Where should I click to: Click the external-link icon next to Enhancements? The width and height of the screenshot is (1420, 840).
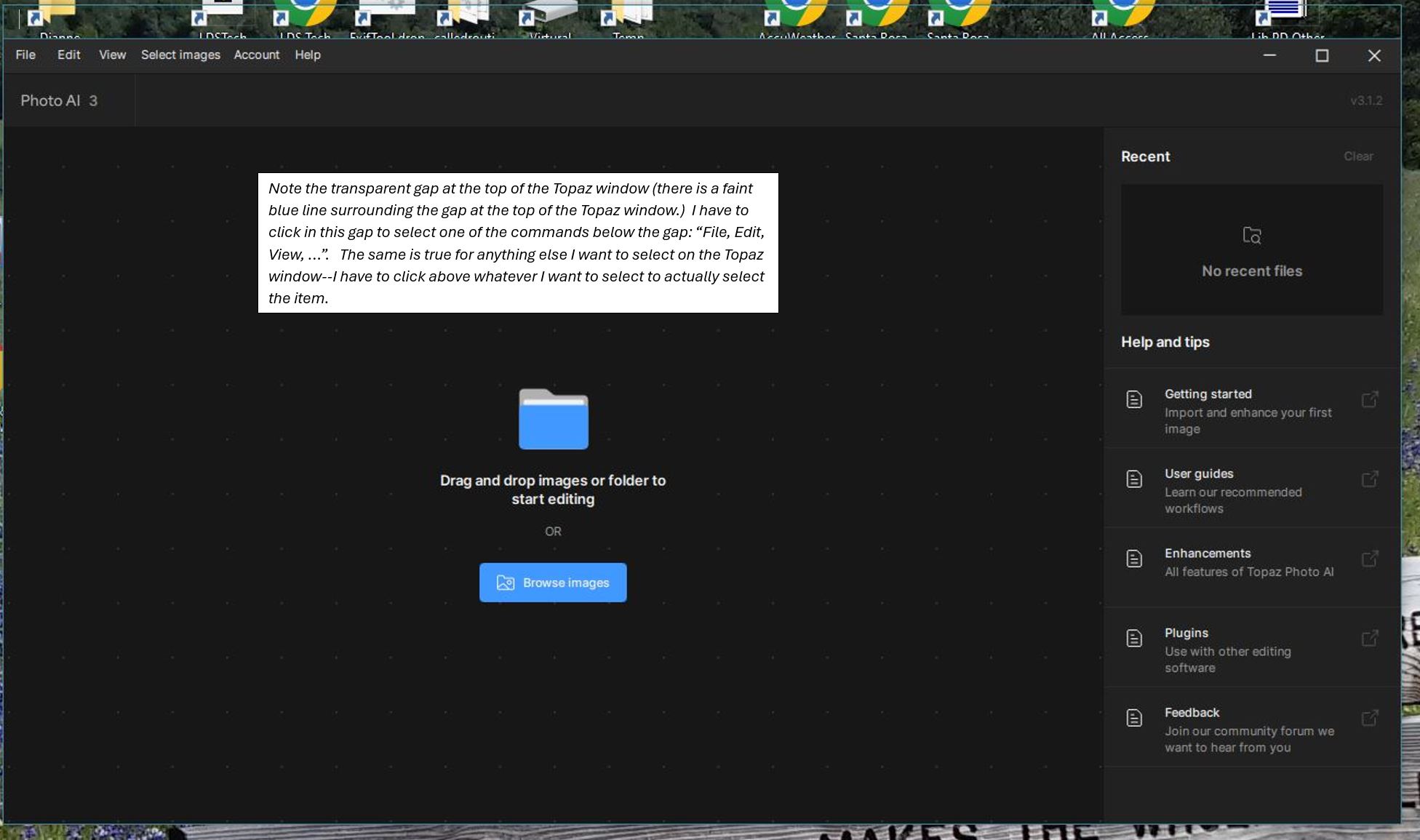click(x=1369, y=559)
